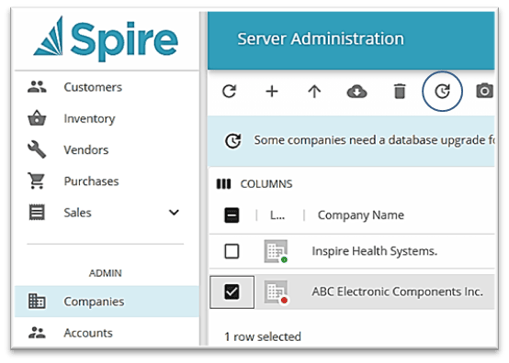Expand the Sales menu chevron
509x363 pixels.
click(x=174, y=213)
